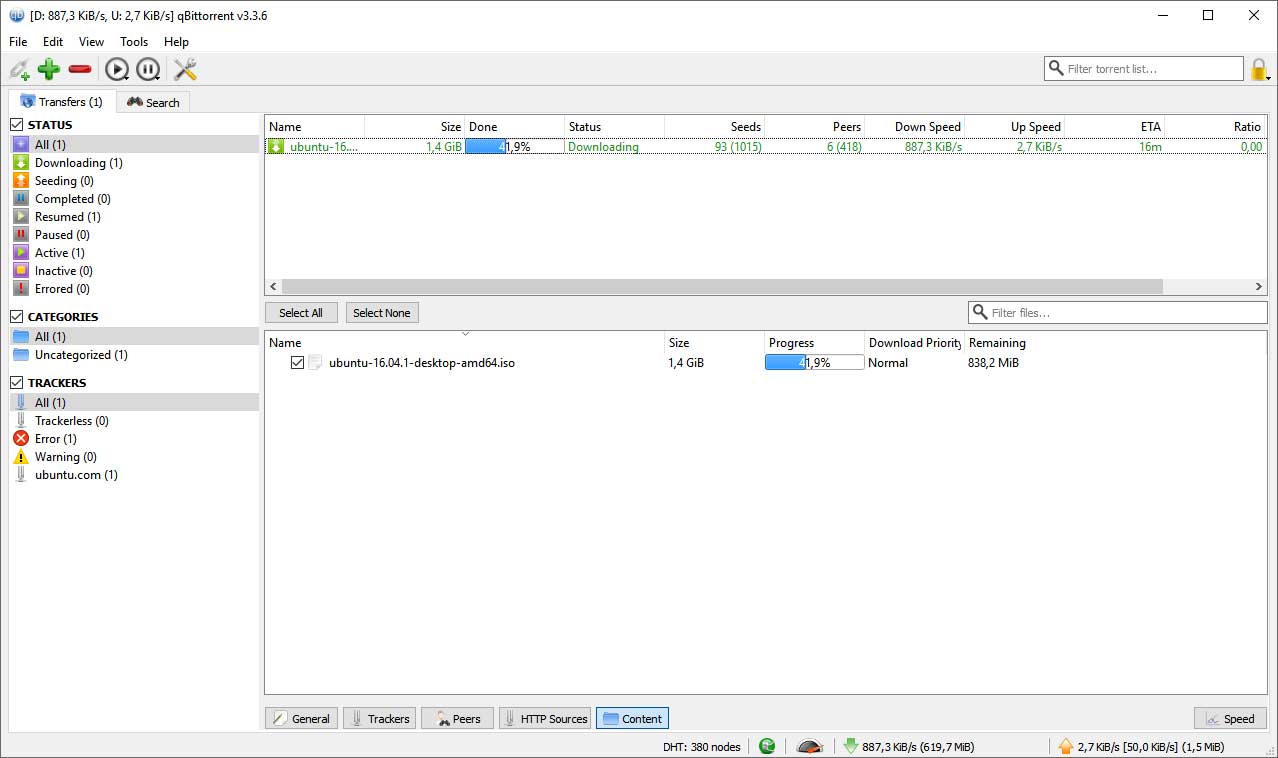Open the Help menu

click(x=176, y=42)
